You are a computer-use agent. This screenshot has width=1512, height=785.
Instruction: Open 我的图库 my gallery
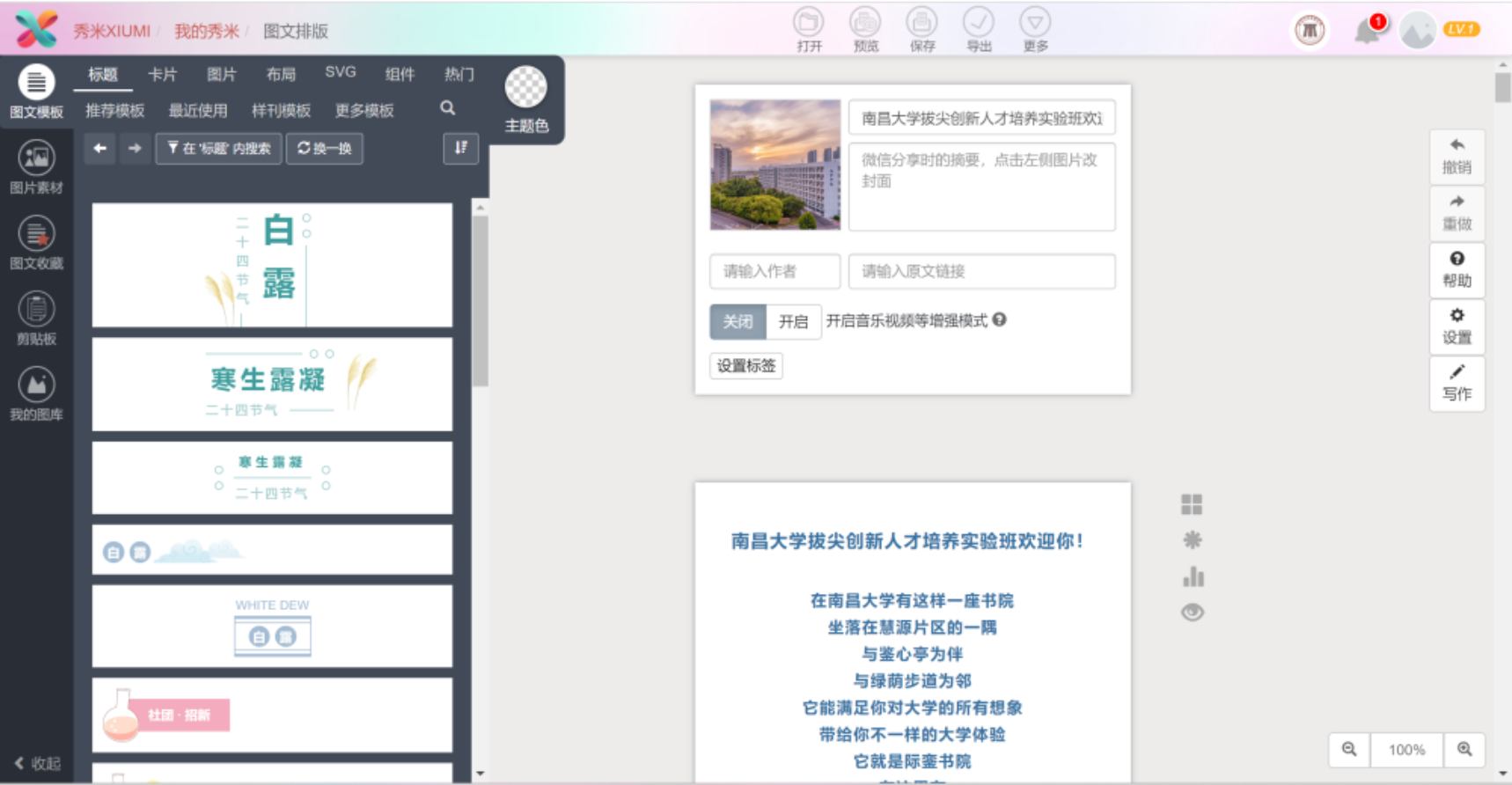pyautogui.click(x=36, y=394)
